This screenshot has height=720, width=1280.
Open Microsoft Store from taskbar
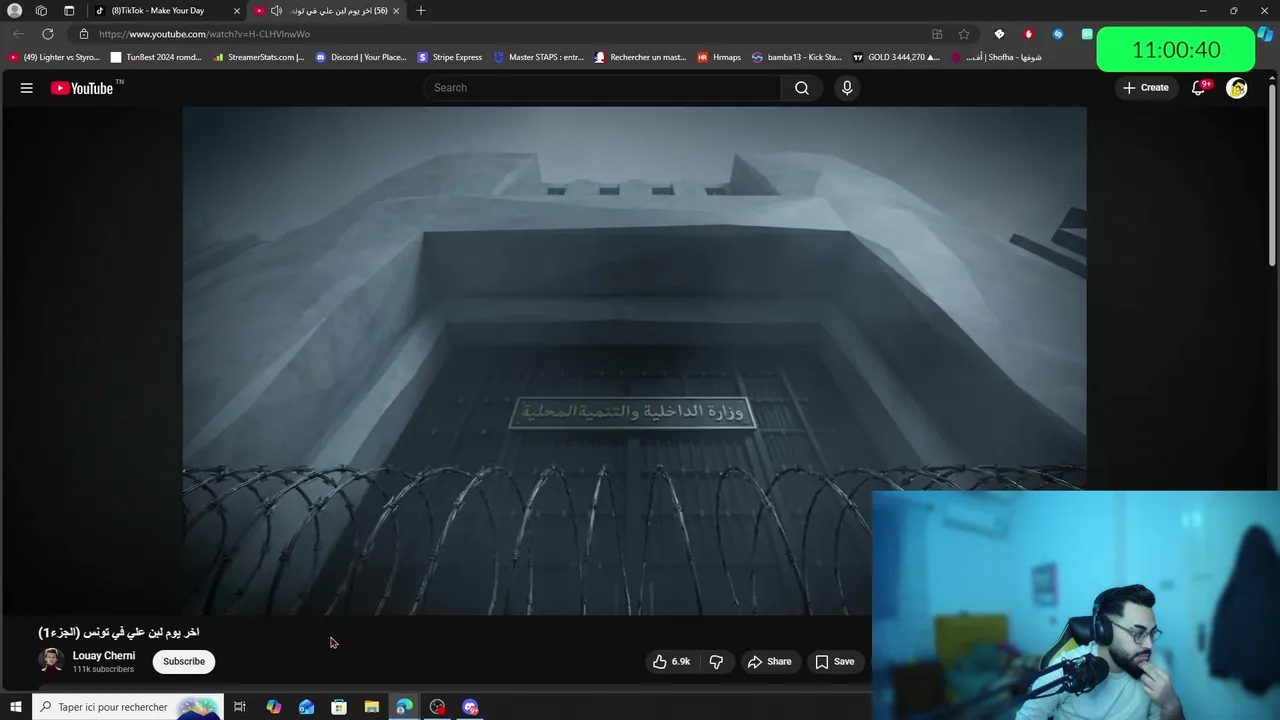coord(339,707)
